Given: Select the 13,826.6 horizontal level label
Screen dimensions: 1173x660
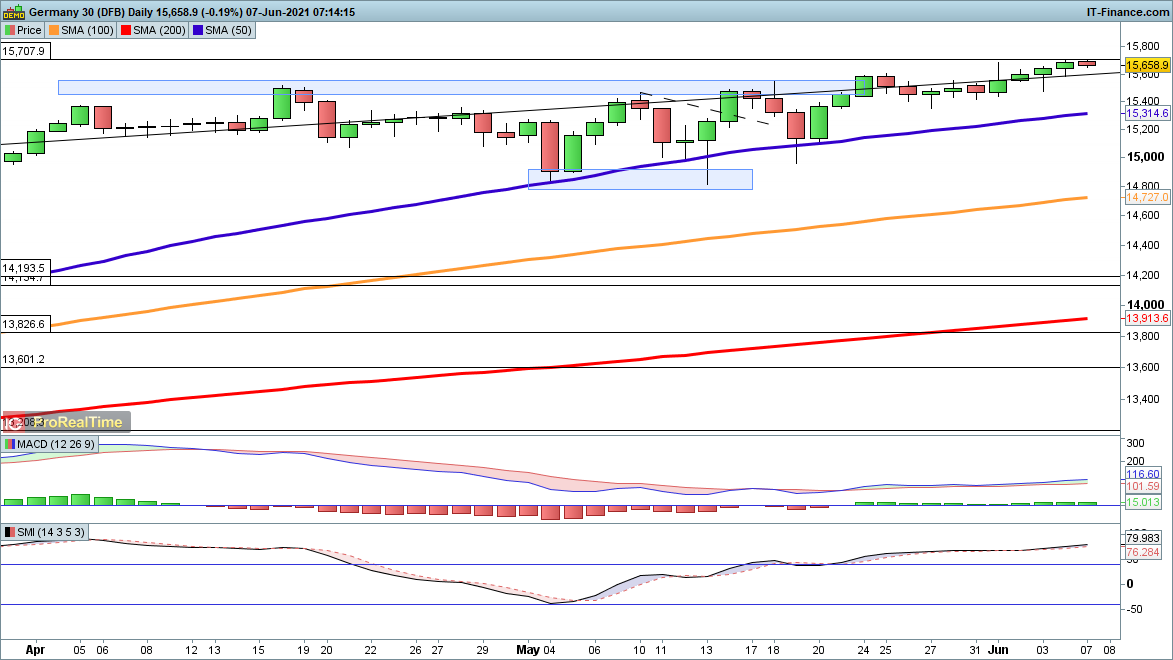Looking at the screenshot, I should 25,324.
